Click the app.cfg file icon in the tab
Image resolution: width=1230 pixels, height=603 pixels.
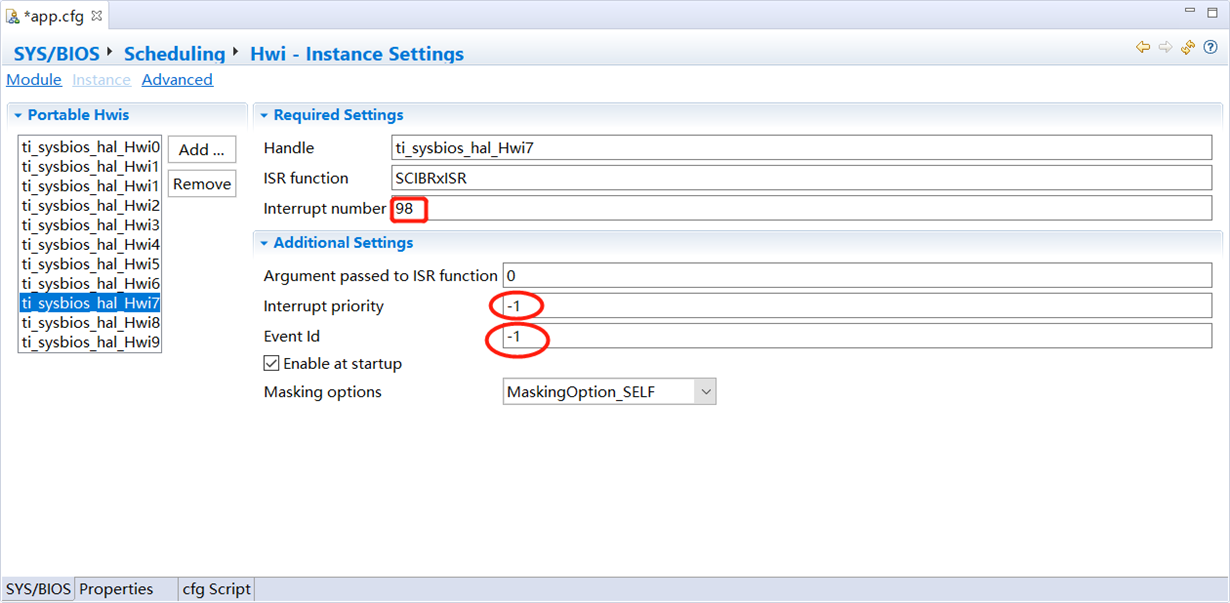click(13, 16)
